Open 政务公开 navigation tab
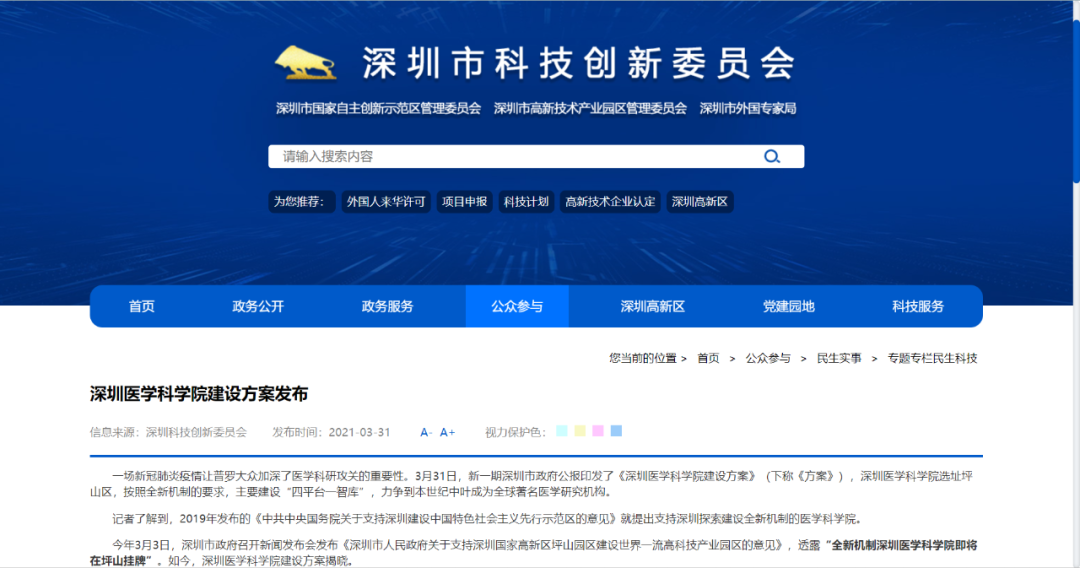 click(x=258, y=306)
